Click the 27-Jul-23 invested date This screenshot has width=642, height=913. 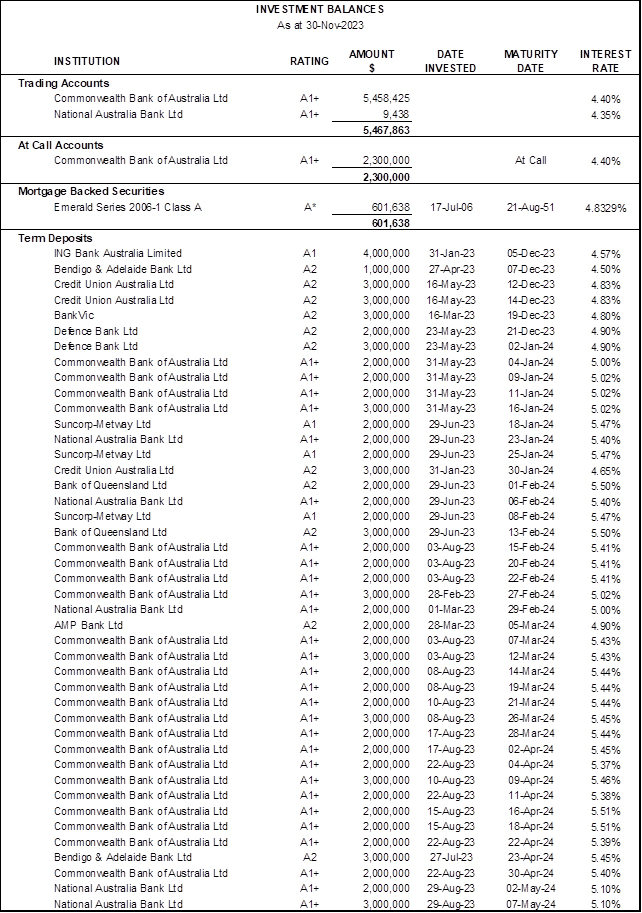(x=451, y=857)
